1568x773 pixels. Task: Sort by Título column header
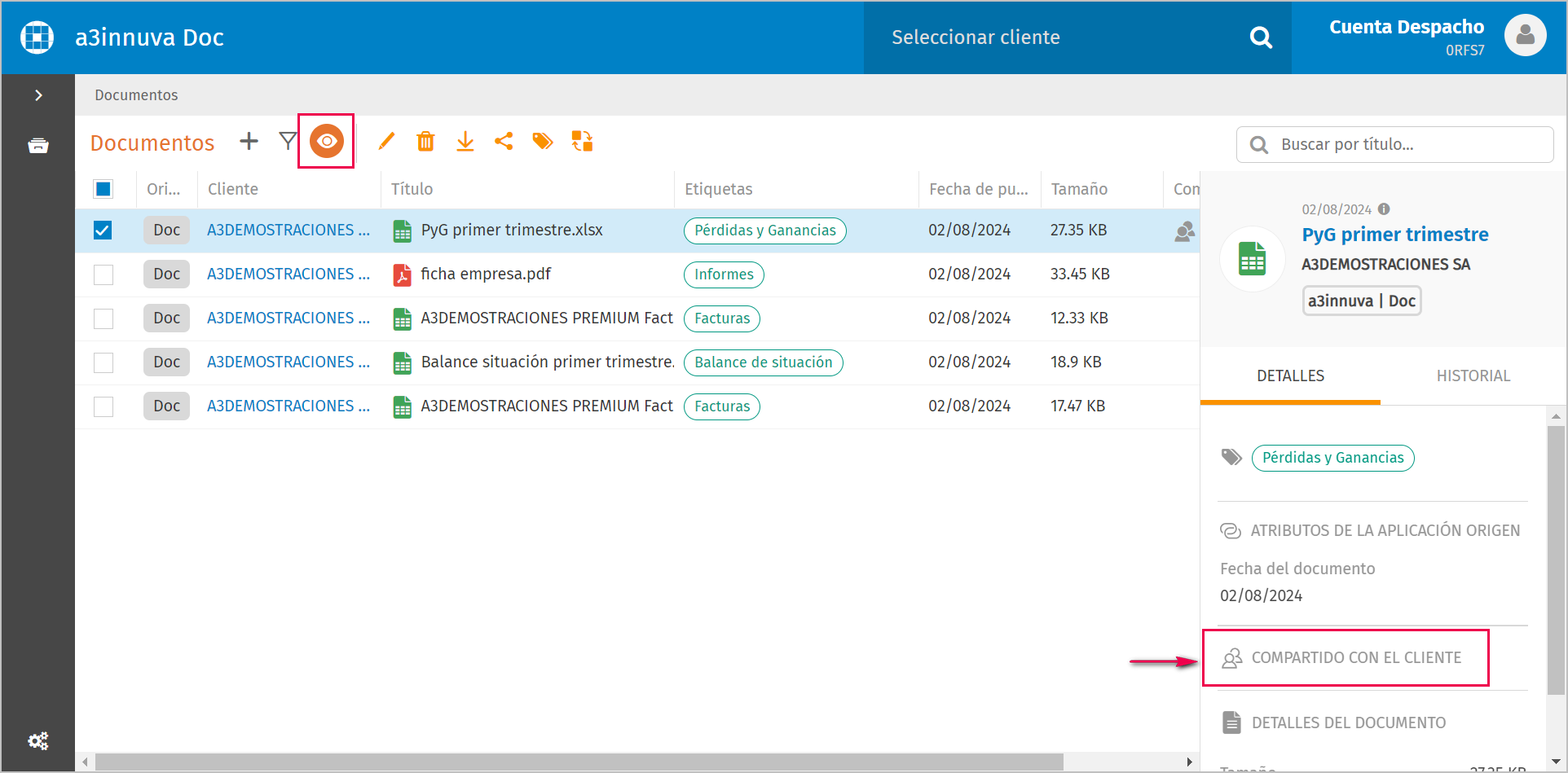pyautogui.click(x=412, y=189)
